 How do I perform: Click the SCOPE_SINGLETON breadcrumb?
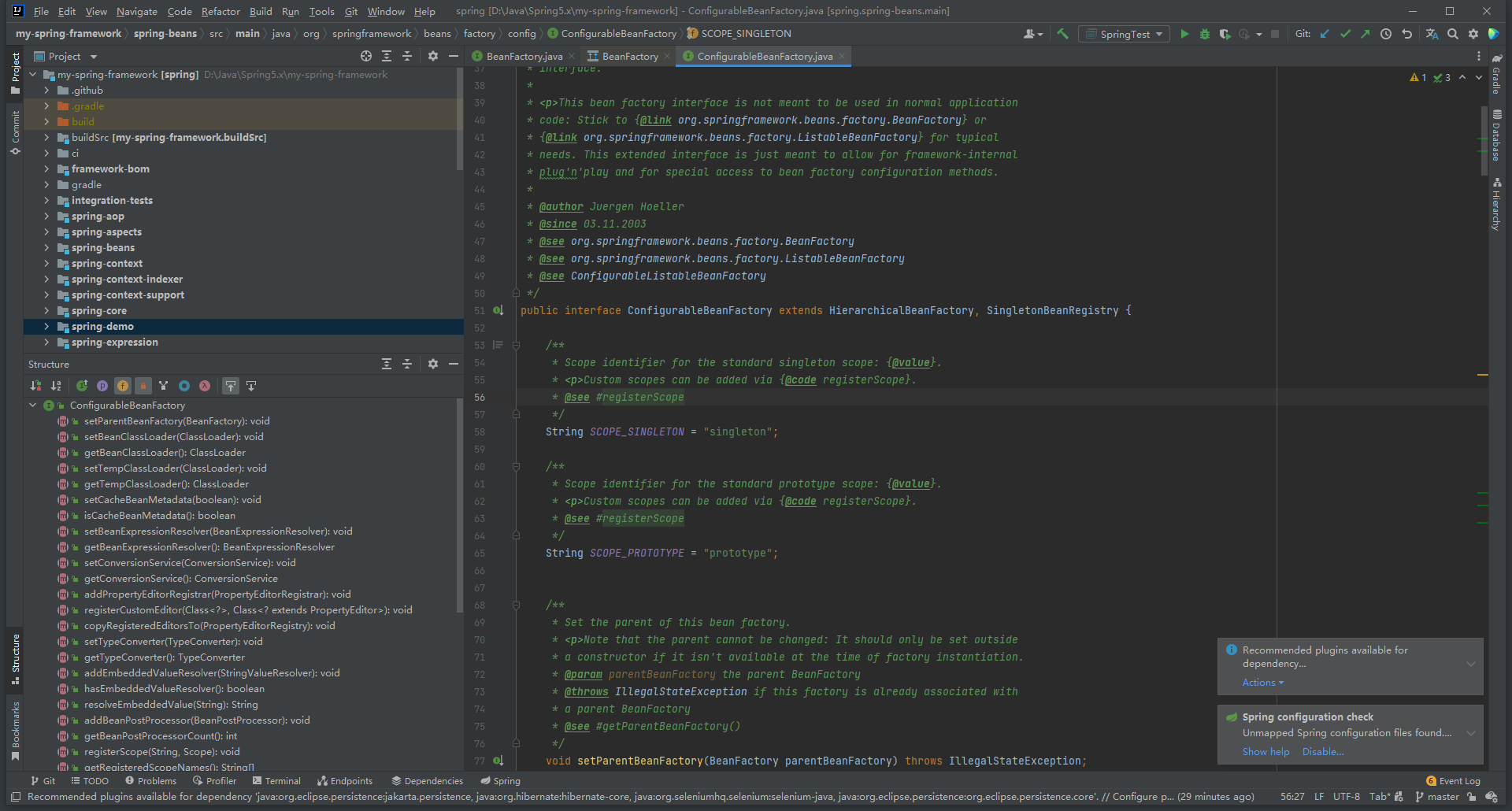[x=739, y=34]
